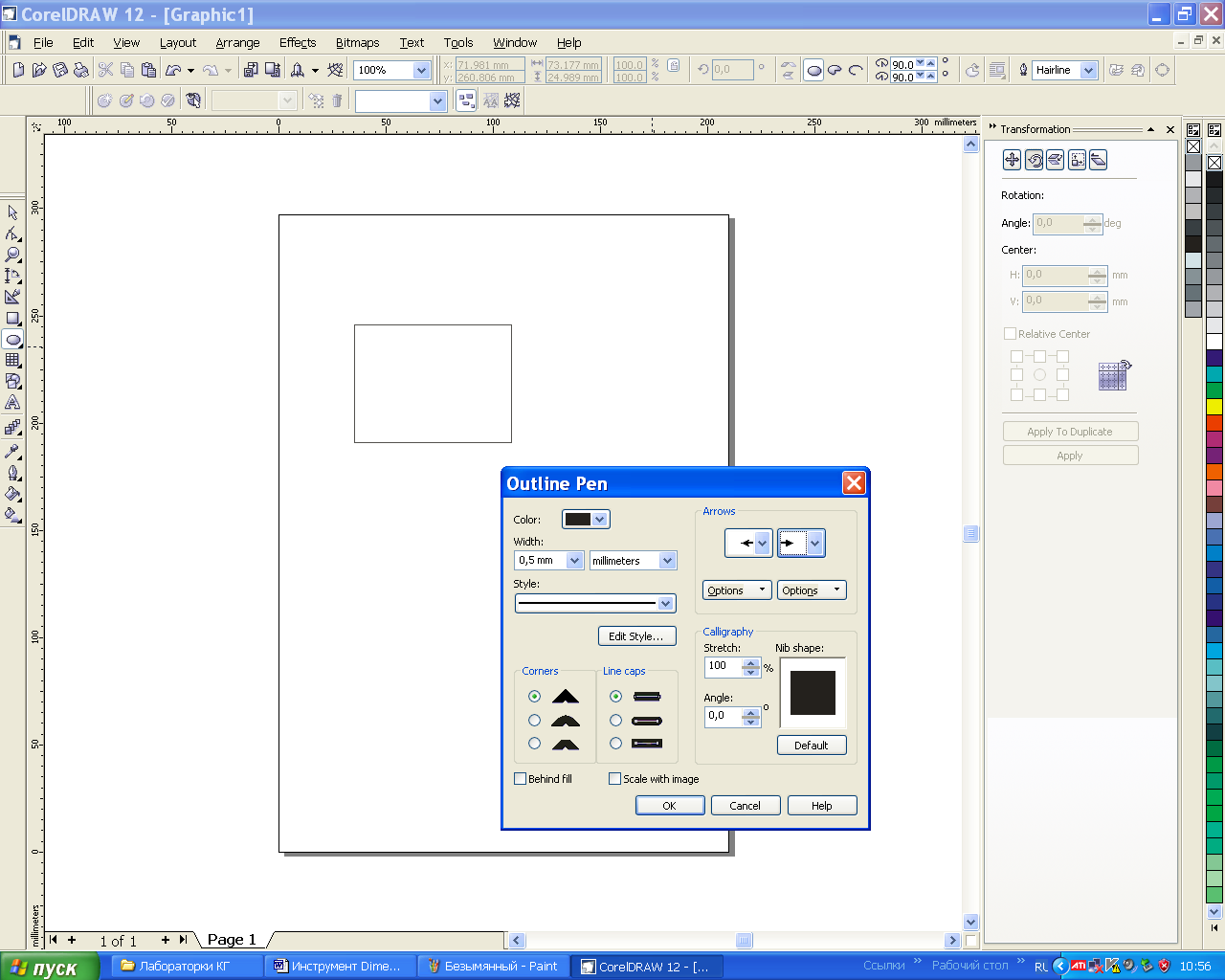Open the left arrow Options dropdown

pos(737,590)
